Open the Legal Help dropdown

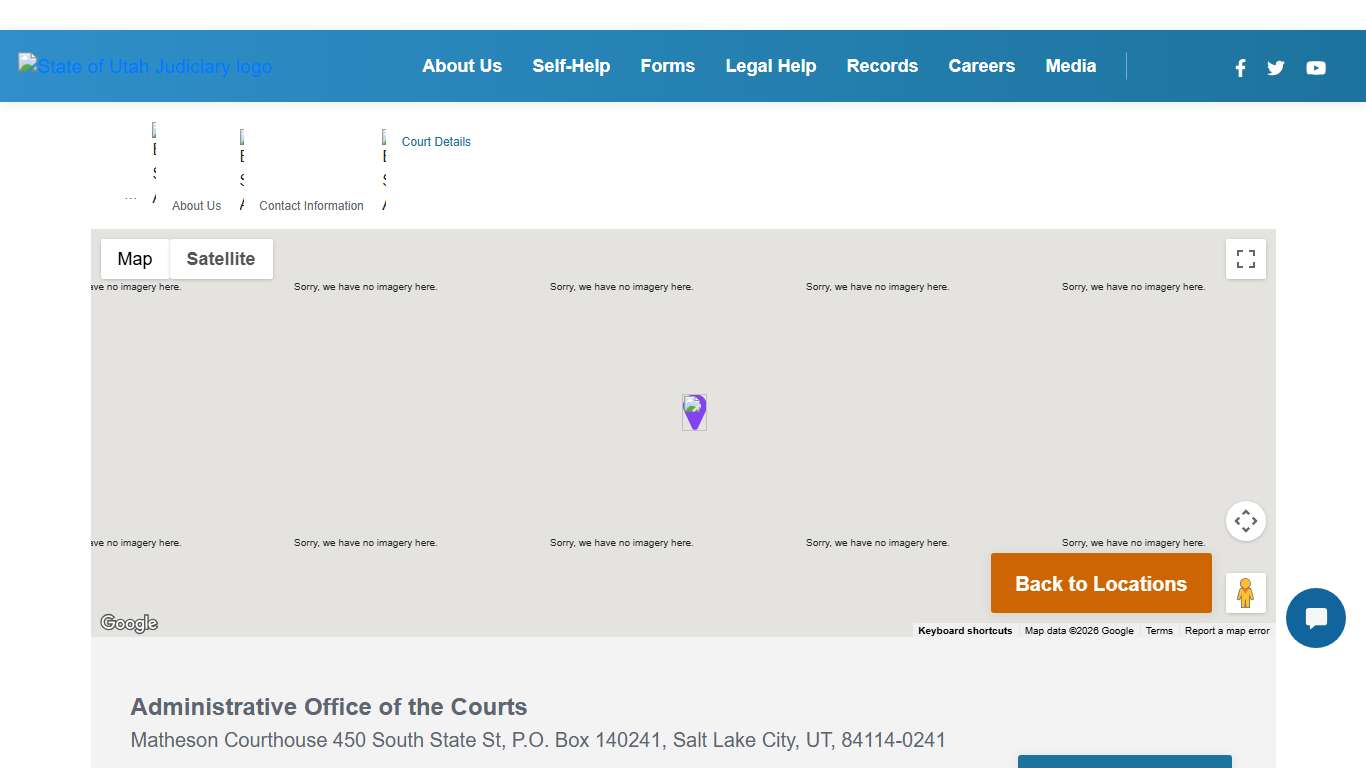coord(771,66)
